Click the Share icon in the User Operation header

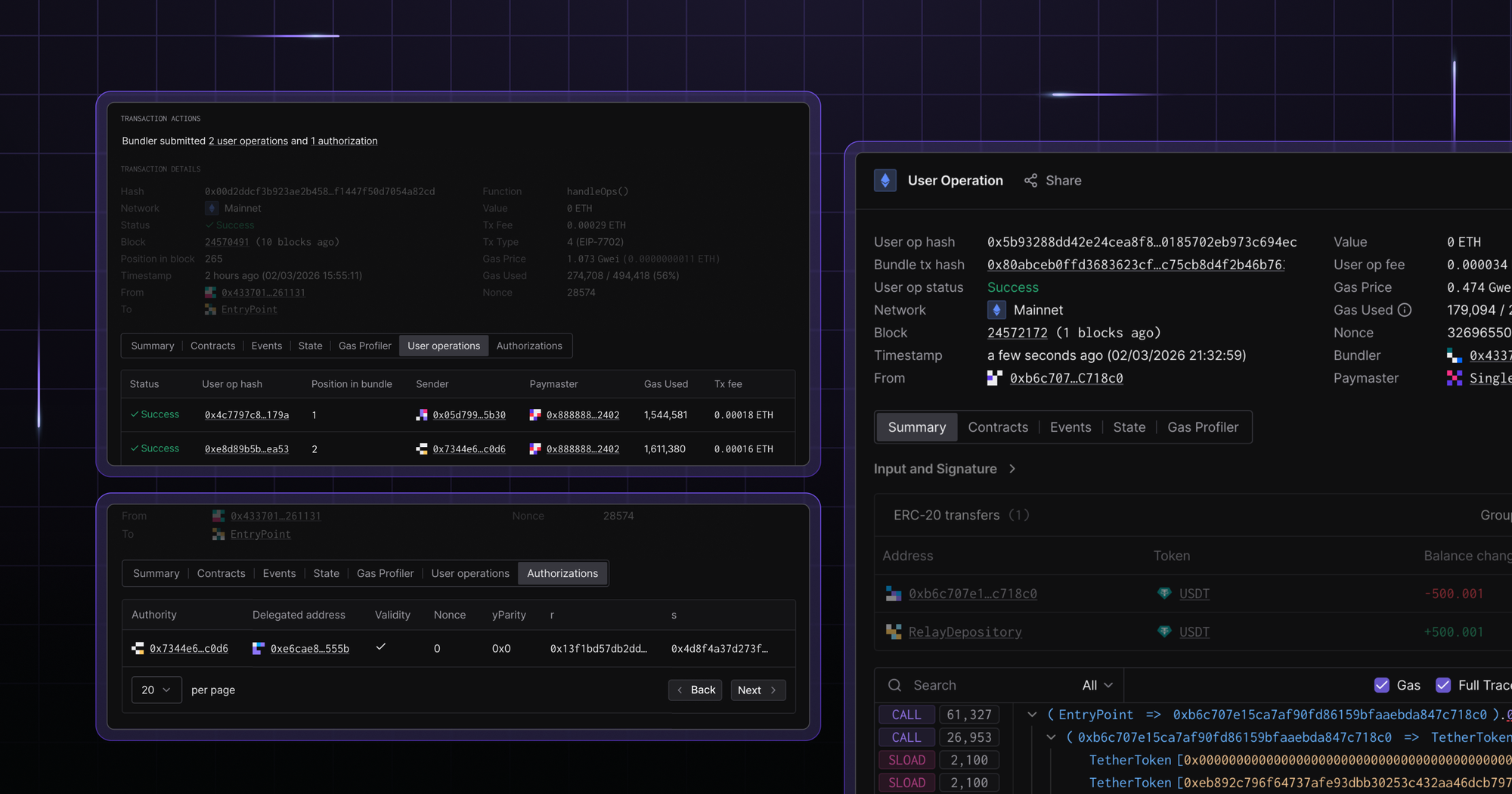click(1030, 180)
